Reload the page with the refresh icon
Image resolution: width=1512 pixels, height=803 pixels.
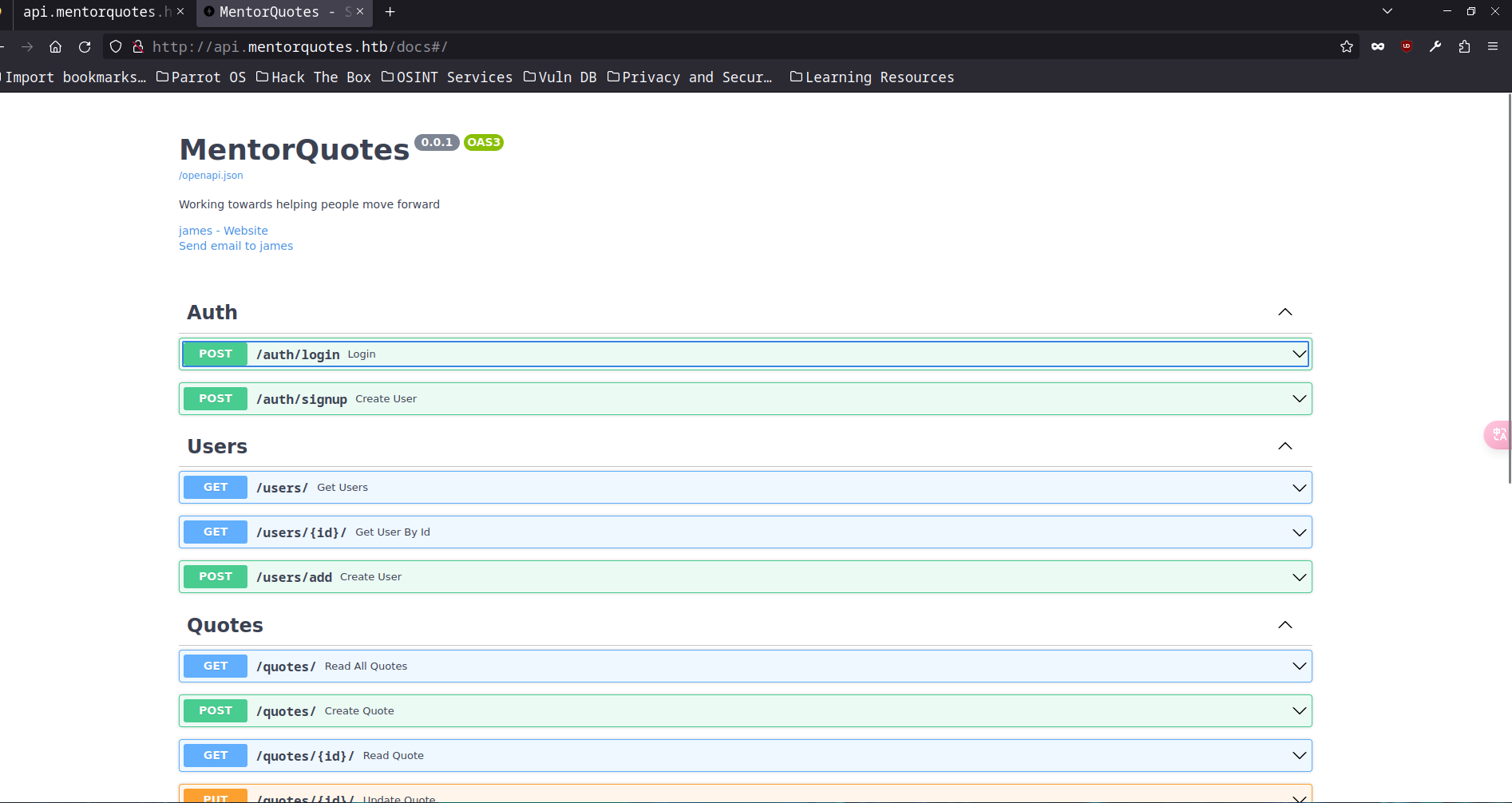85,47
